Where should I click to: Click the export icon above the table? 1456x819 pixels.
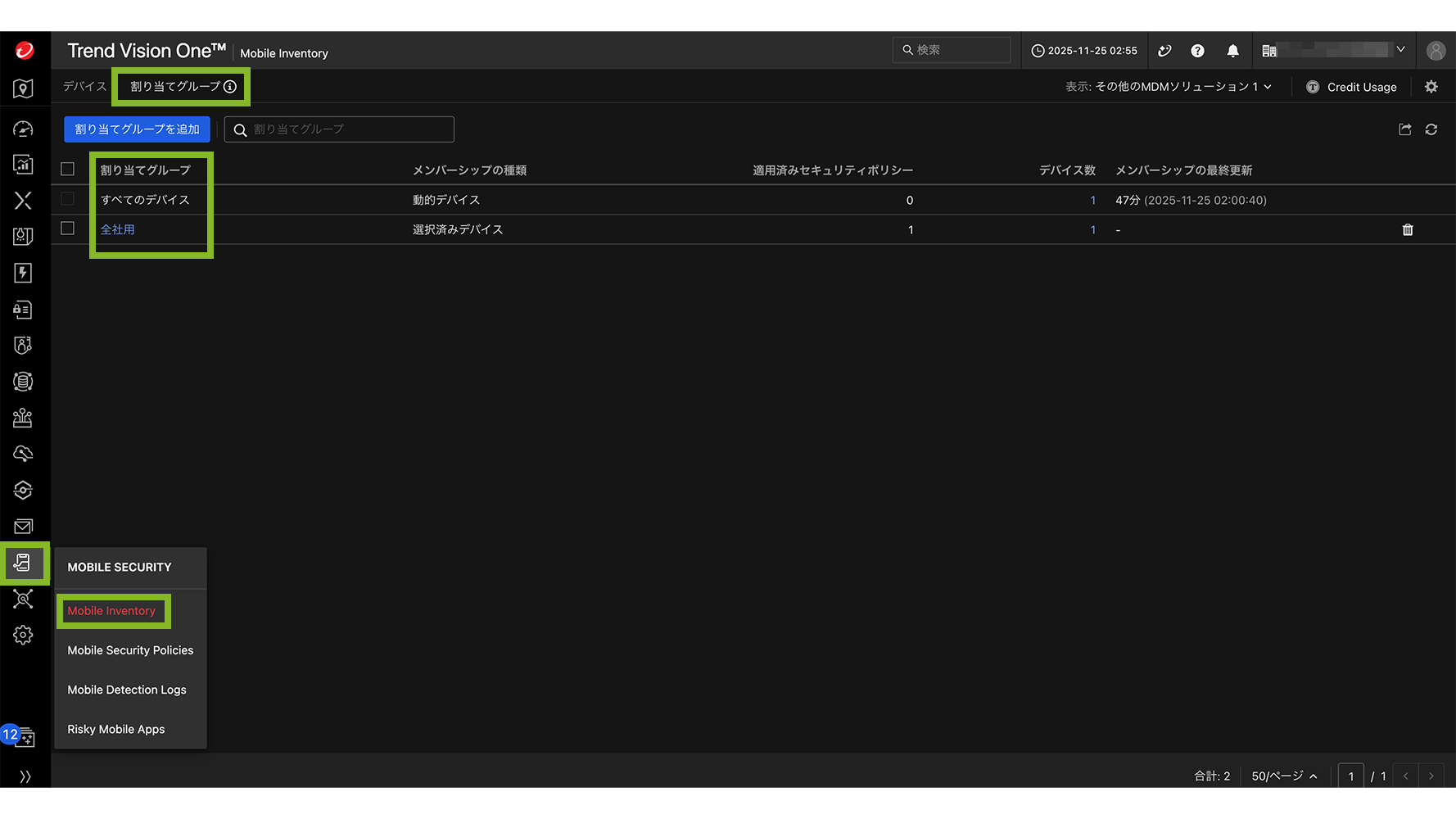[x=1404, y=129]
